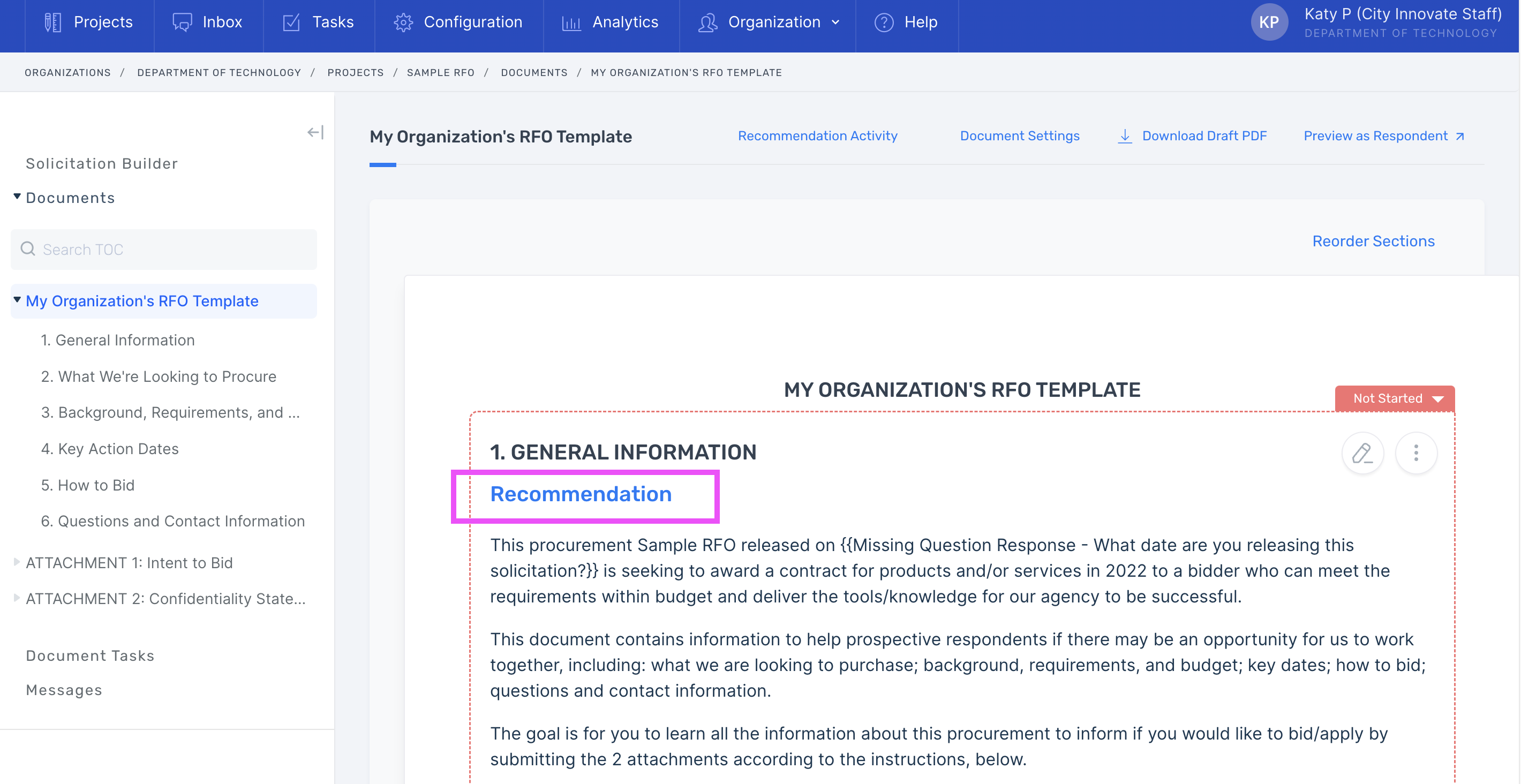Select 6. Questions and Contact Information
Viewport: 1521px width, 784px height.
173,521
